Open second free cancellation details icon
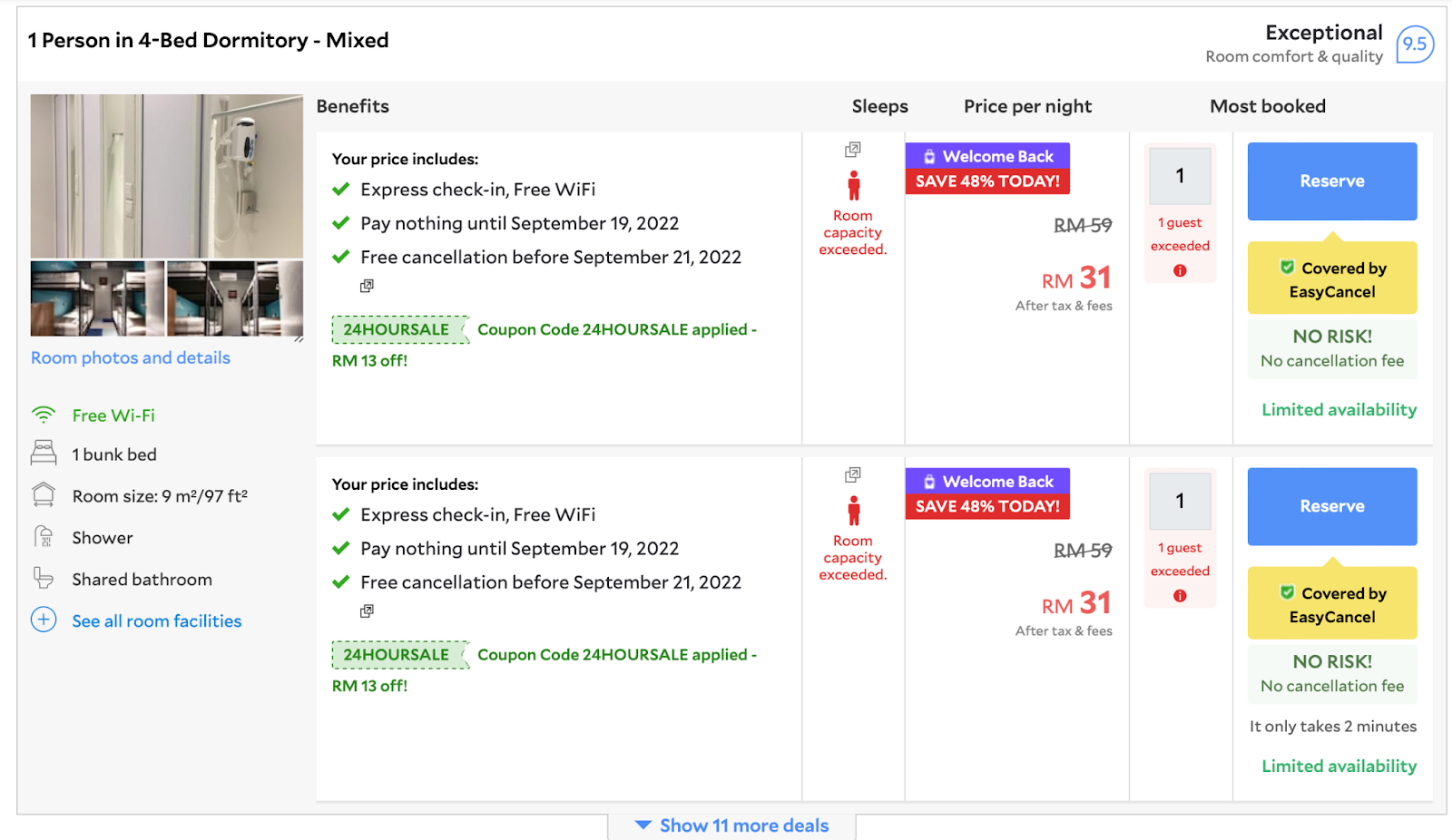The width and height of the screenshot is (1452, 840). click(367, 611)
